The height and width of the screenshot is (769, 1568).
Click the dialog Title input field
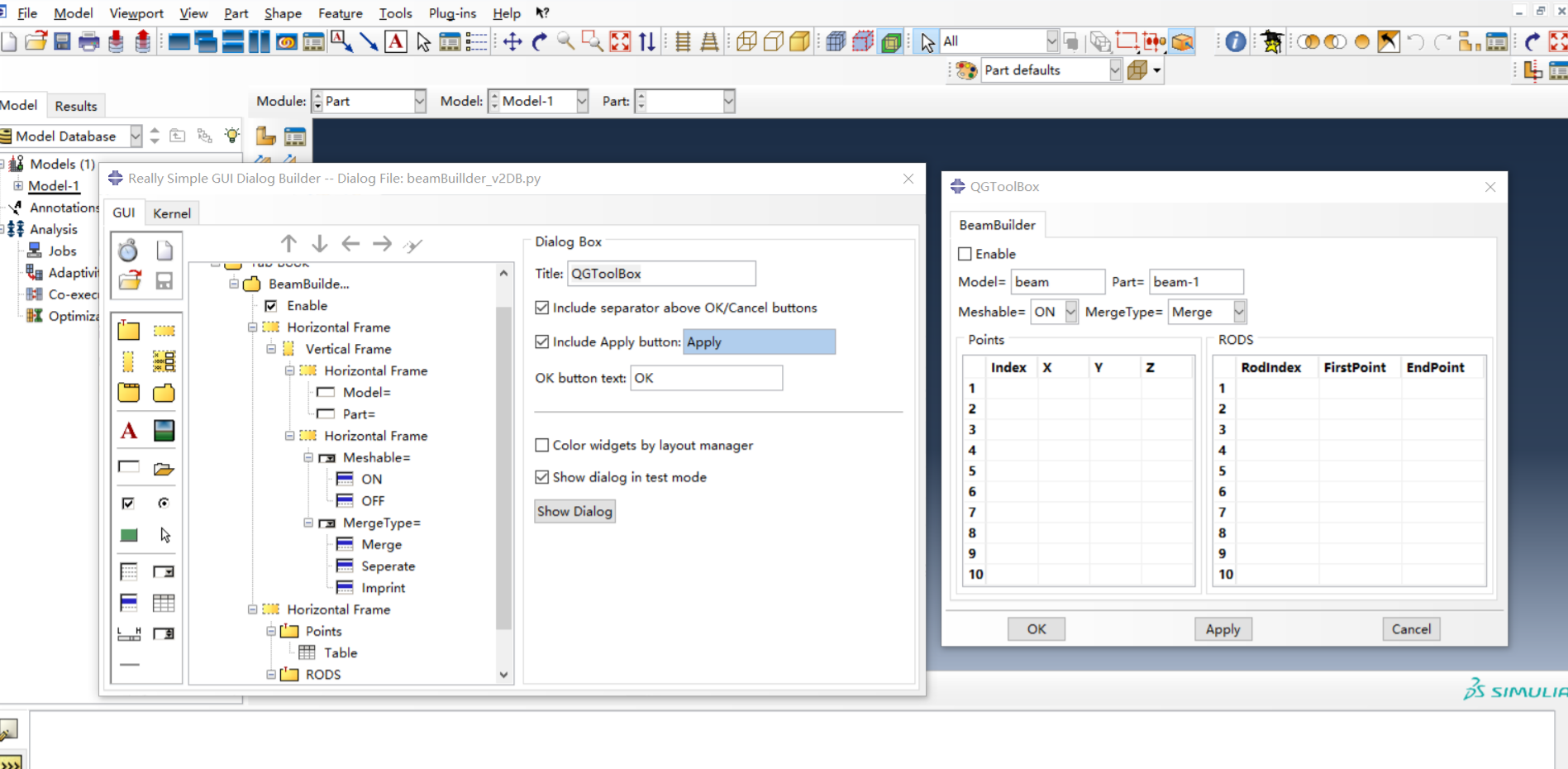point(660,274)
